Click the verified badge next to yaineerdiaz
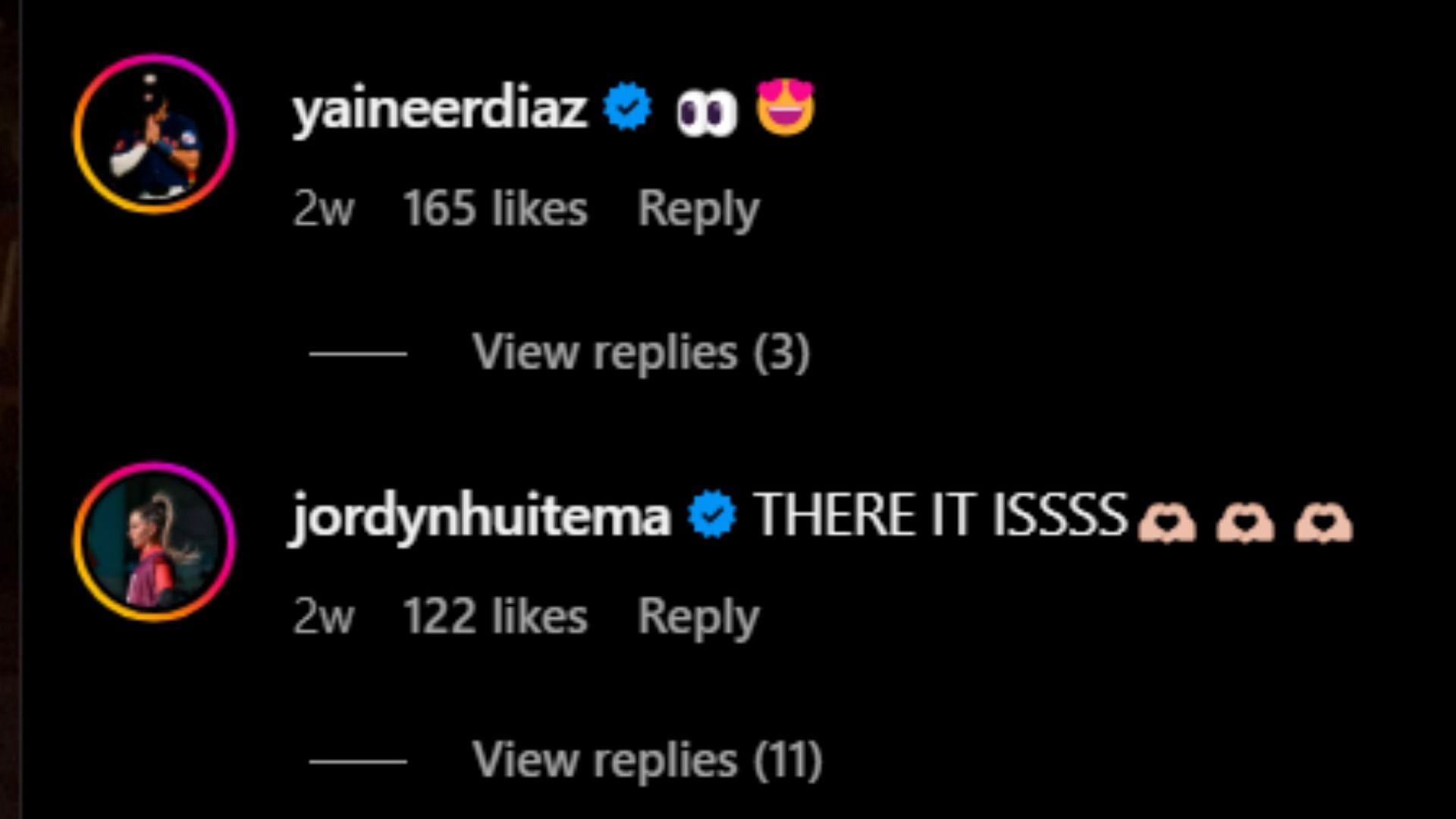1456x819 pixels. click(x=627, y=106)
